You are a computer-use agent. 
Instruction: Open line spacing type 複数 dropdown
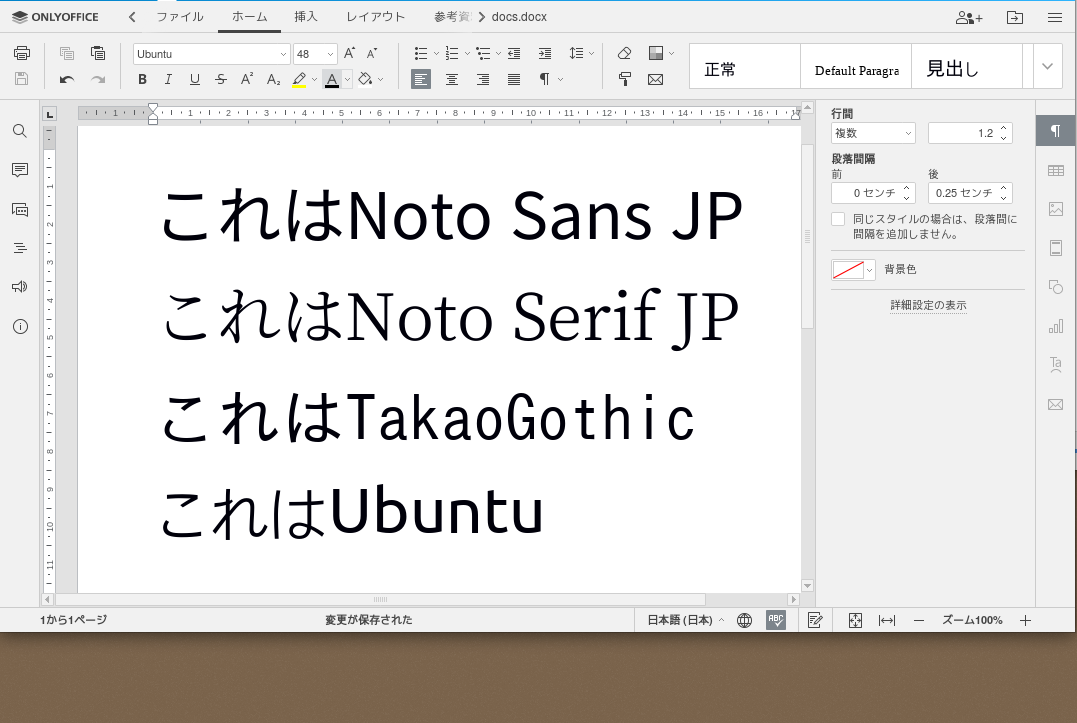[873, 133]
